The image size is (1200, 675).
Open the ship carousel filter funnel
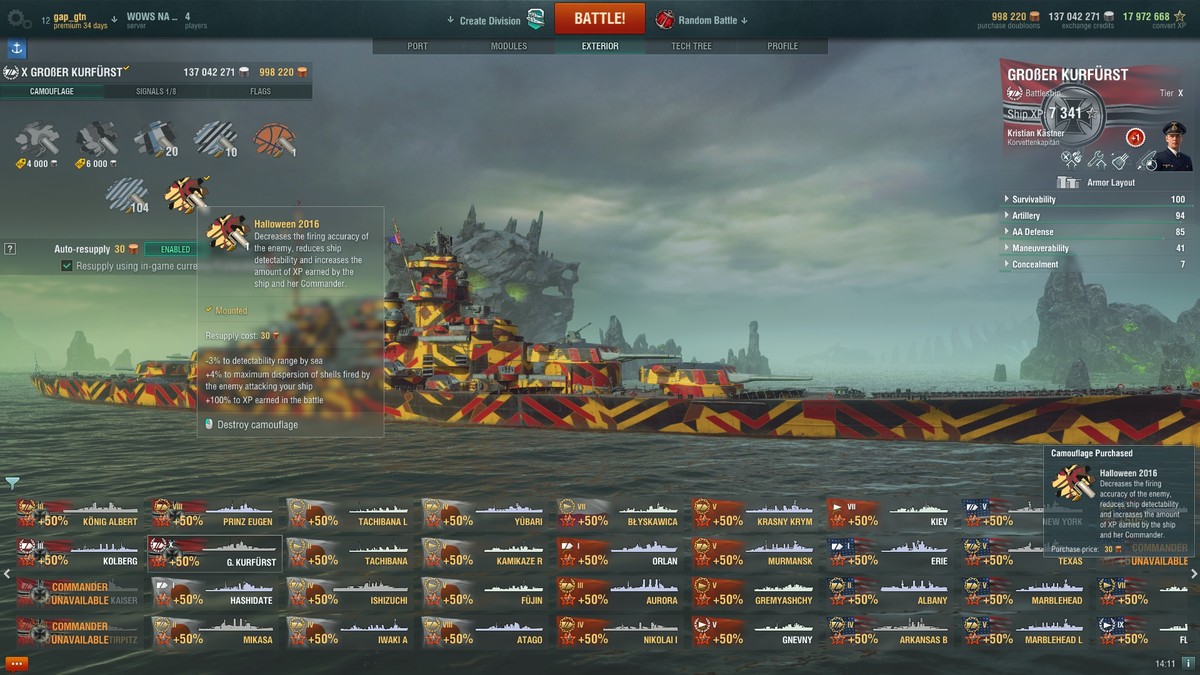tap(12, 483)
